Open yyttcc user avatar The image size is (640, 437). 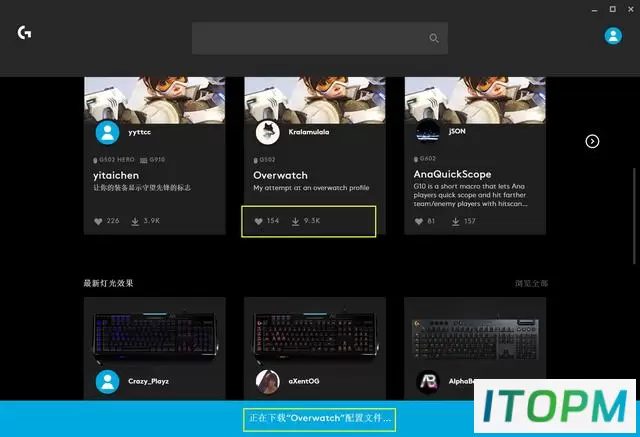[107, 132]
